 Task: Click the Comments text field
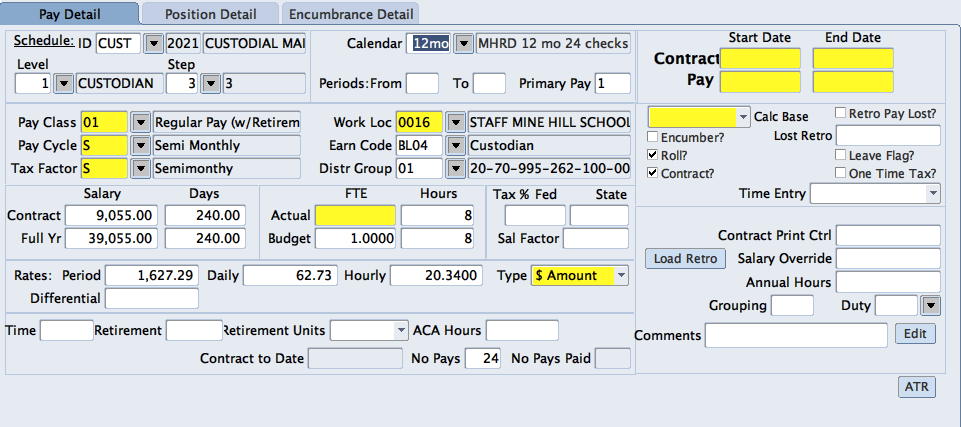tap(796, 335)
